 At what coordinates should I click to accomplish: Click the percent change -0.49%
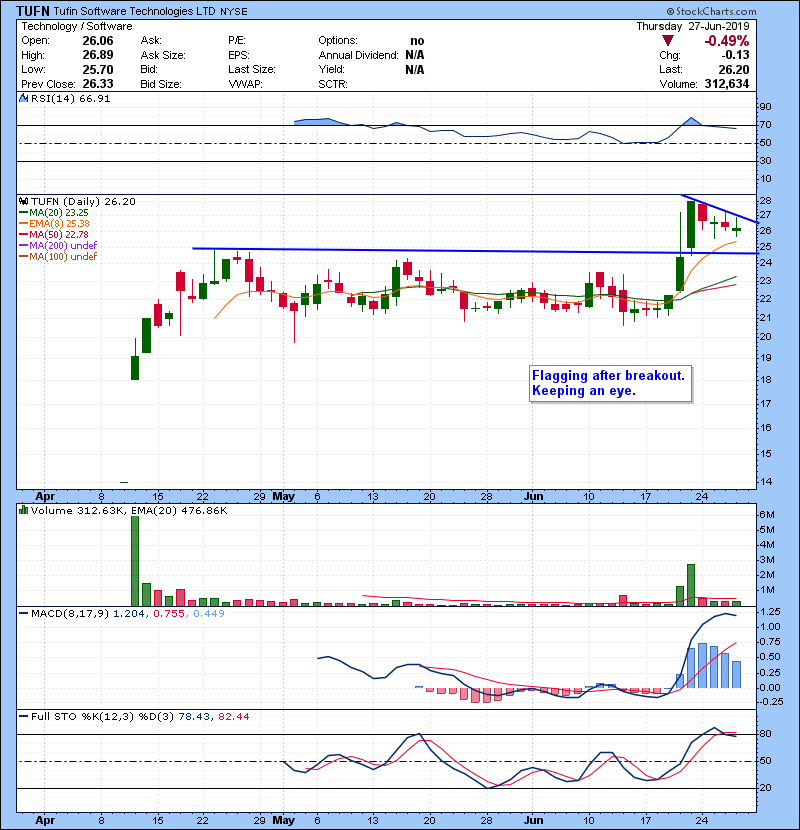[x=726, y=41]
